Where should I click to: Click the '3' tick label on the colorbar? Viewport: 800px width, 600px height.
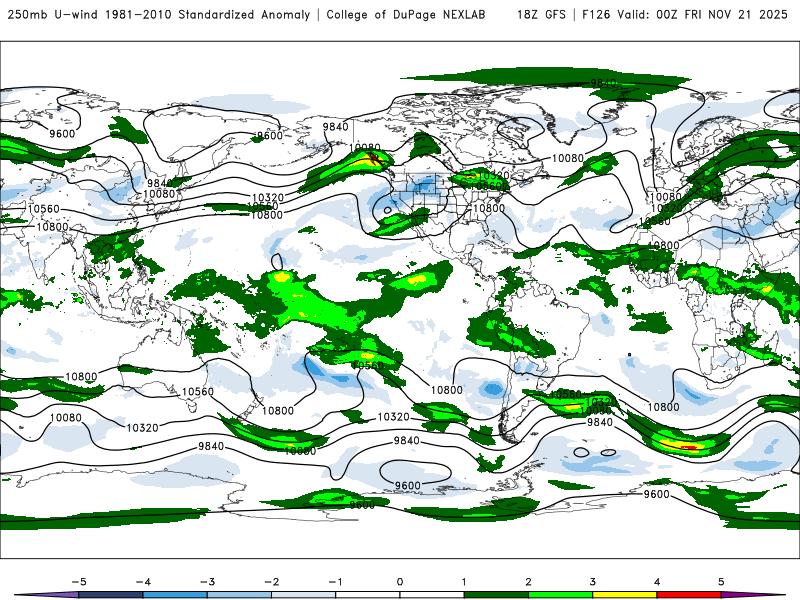[x=593, y=582]
